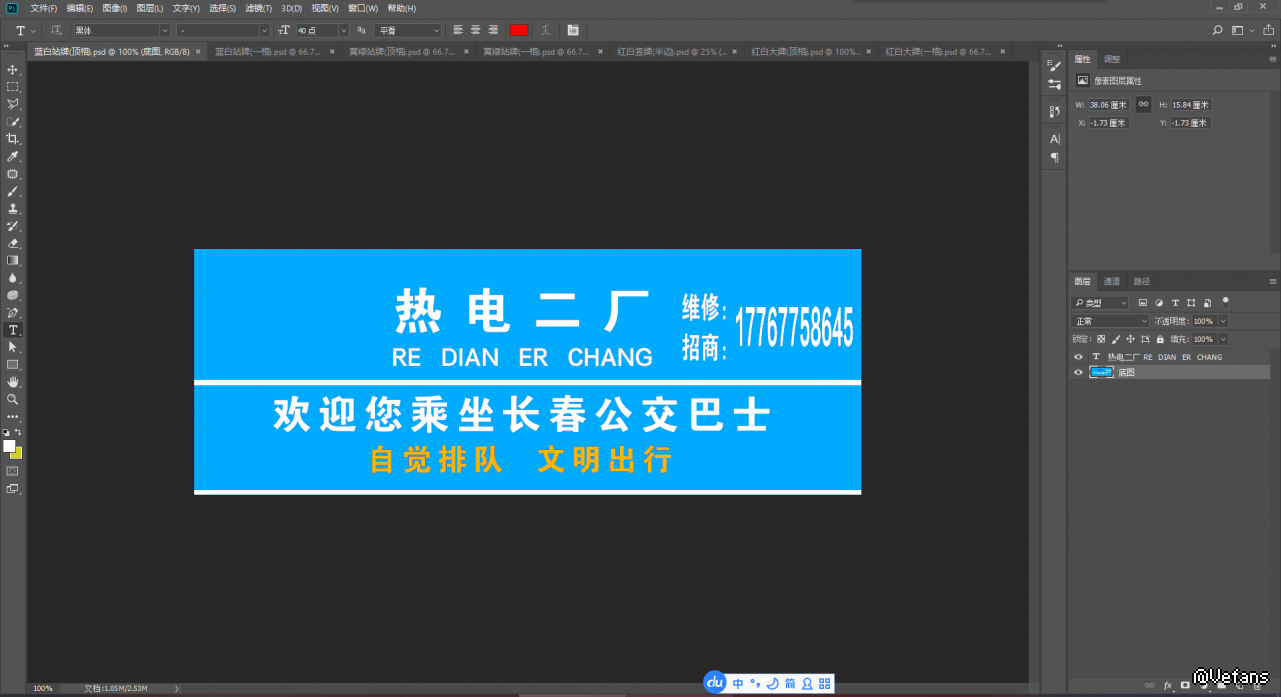
Task: Open the anti-aliasing dropdown 平滑
Action: [x=407, y=31]
